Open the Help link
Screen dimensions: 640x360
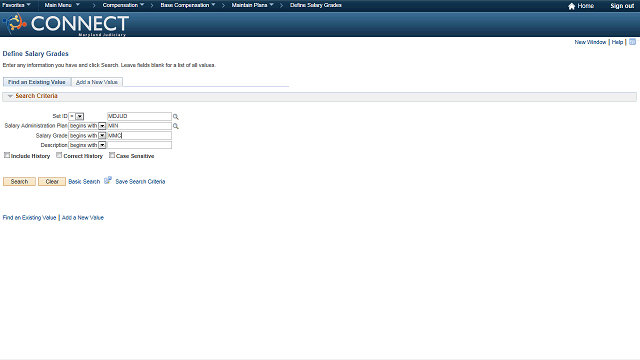(617, 42)
